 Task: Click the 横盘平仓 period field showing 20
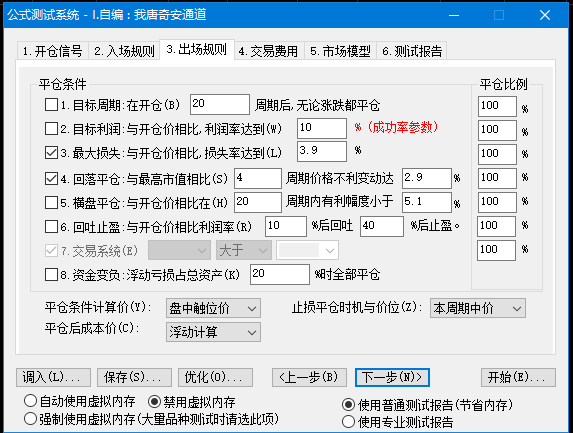click(258, 202)
